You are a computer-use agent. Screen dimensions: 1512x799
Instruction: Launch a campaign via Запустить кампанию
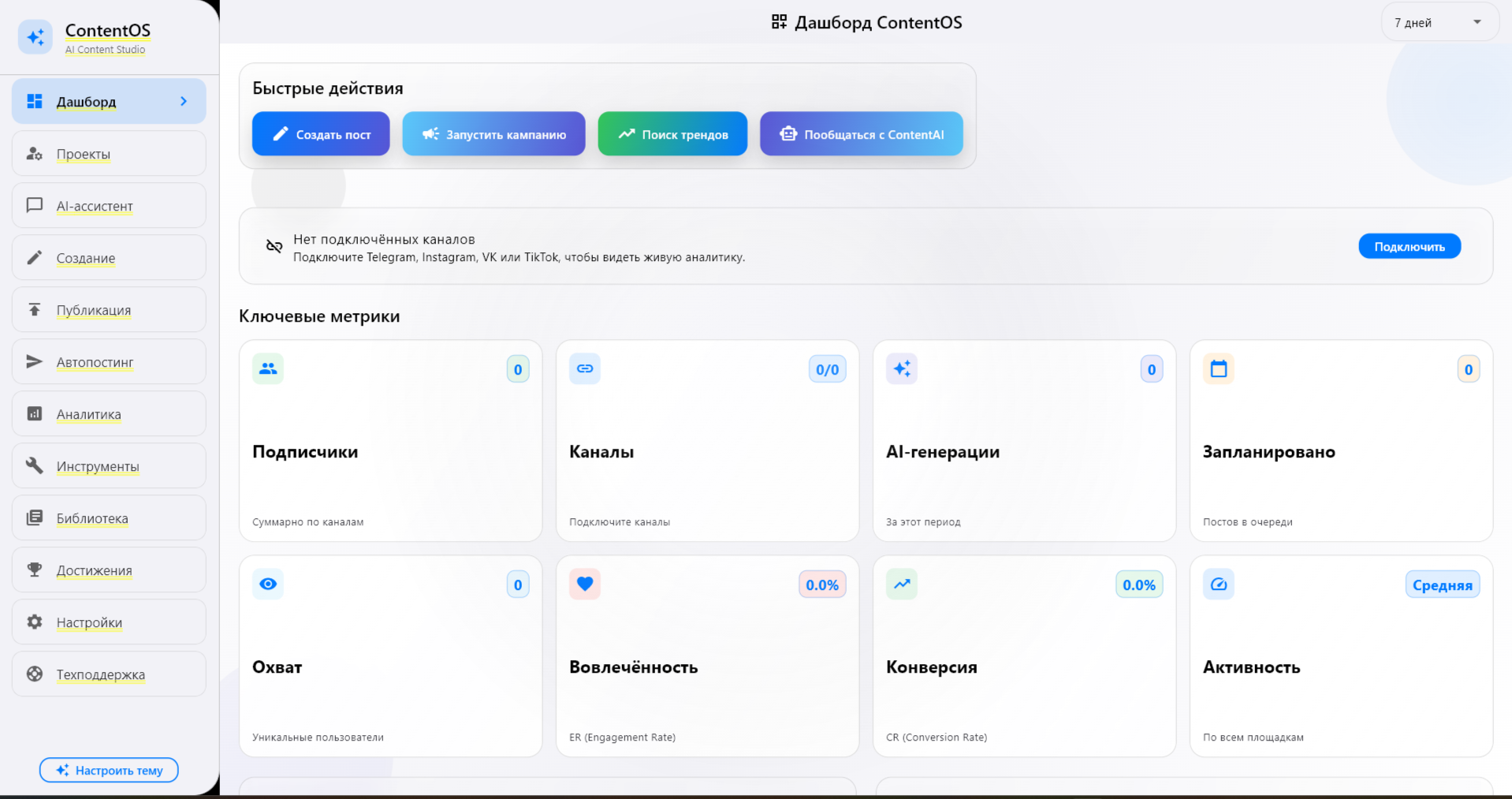pyautogui.click(x=493, y=134)
